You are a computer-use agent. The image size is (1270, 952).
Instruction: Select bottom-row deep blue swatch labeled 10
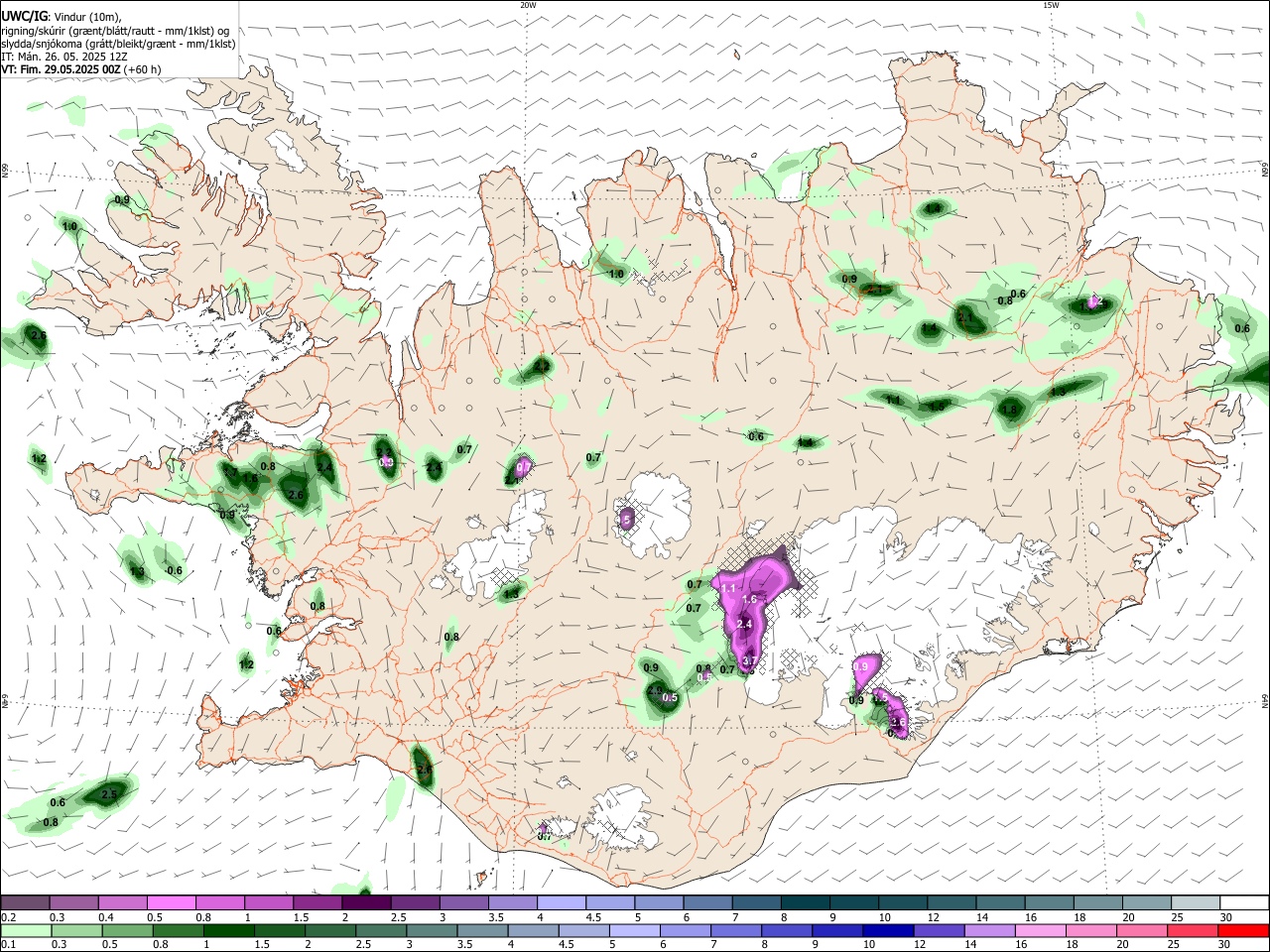pos(889,931)
